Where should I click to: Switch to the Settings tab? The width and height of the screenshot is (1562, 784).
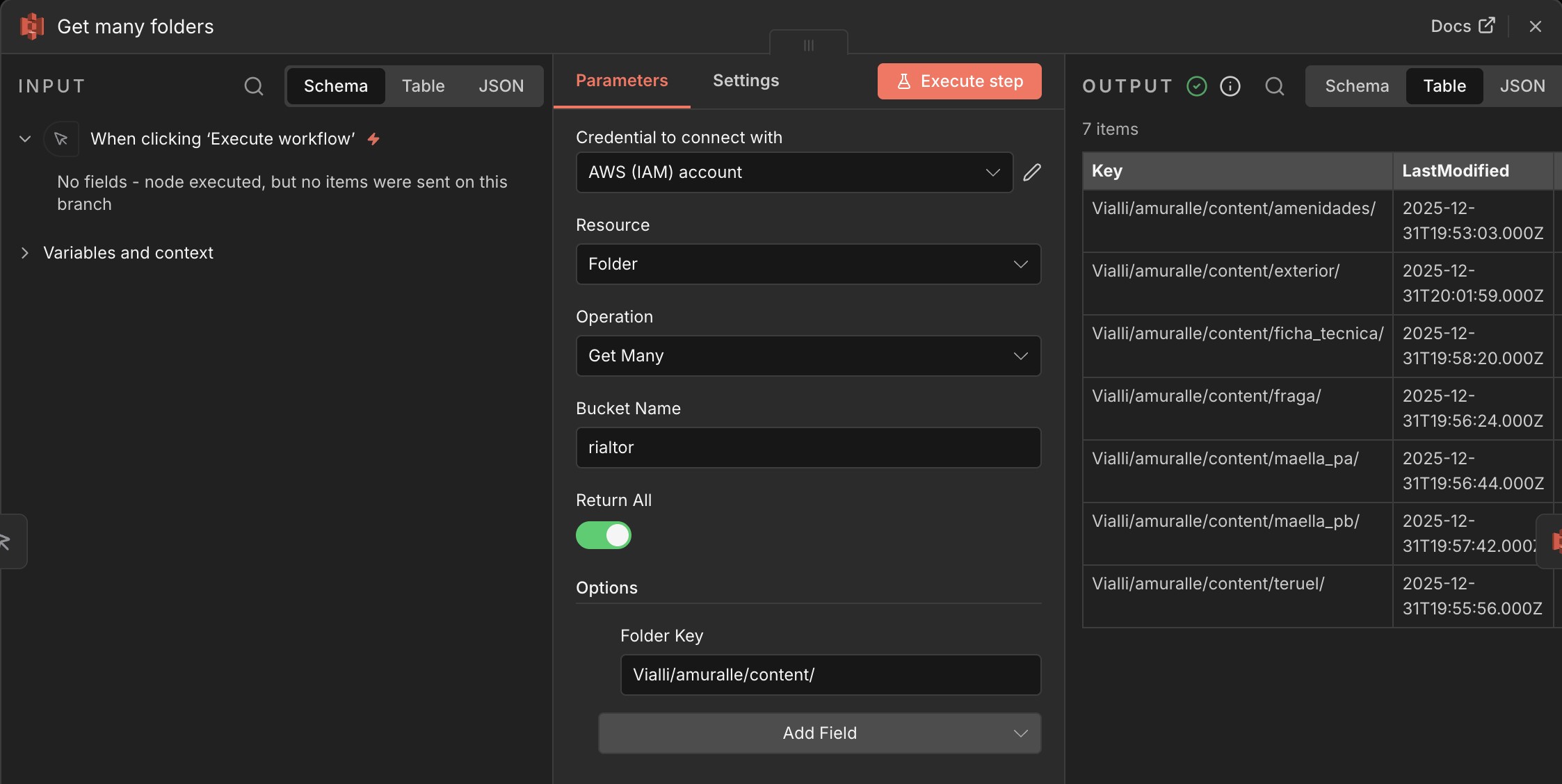[x=746, y=81]
